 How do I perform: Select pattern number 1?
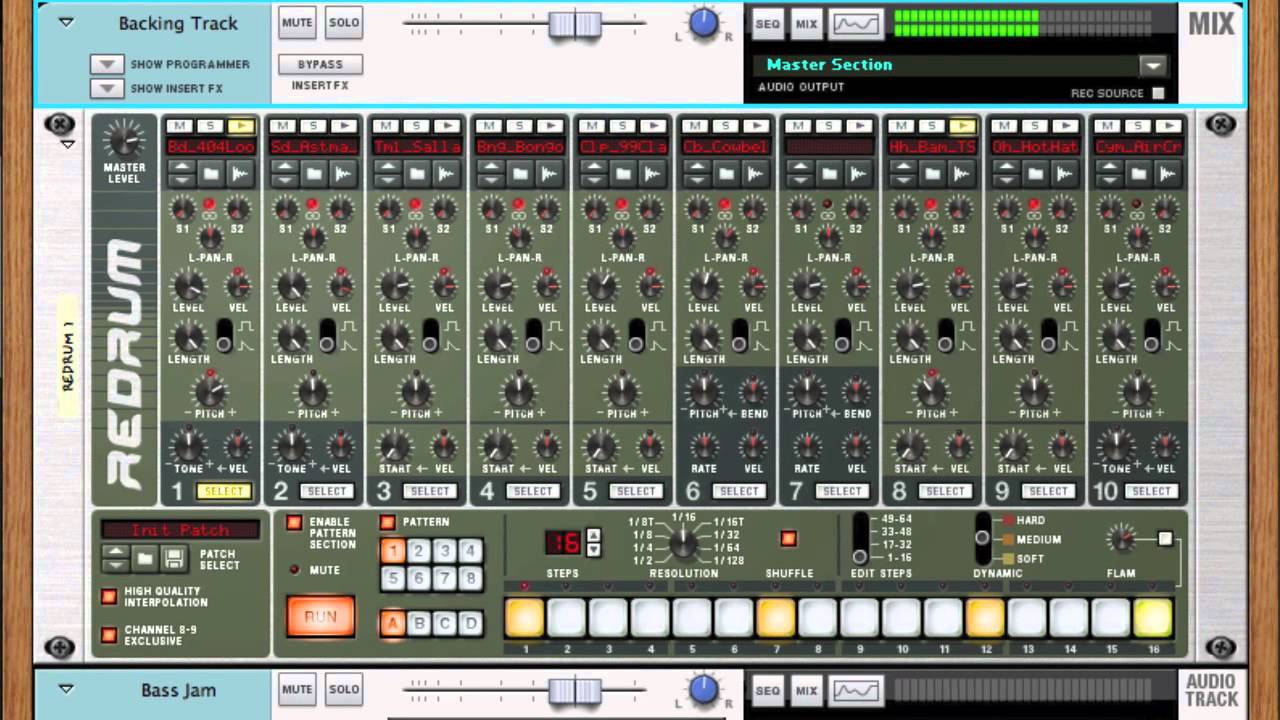393,551
